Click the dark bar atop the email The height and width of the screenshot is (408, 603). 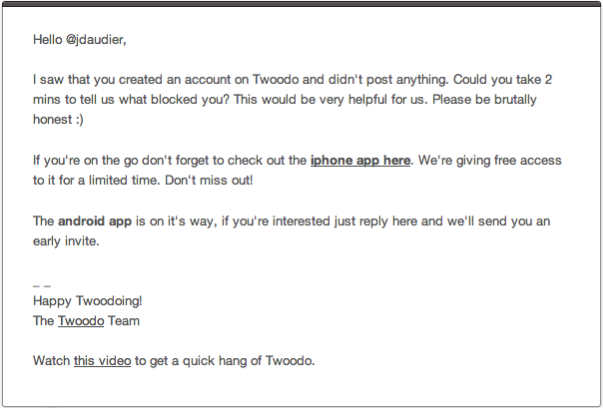pos(301,3)
